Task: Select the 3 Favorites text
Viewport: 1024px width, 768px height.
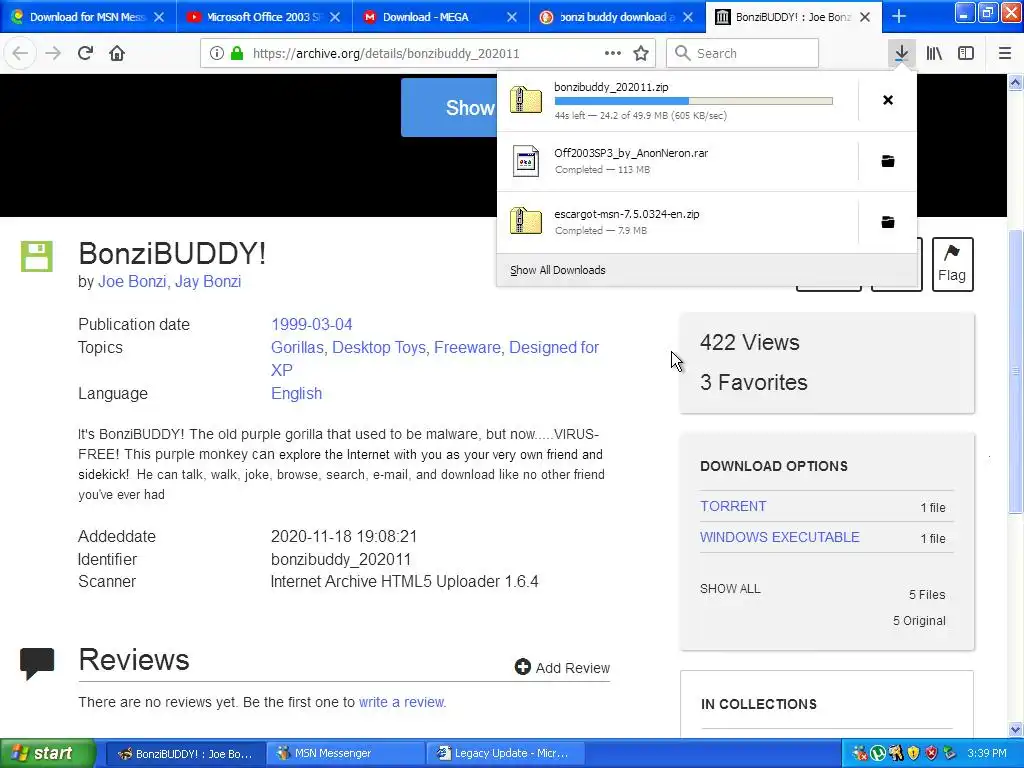Action: (x=754, y=383)
